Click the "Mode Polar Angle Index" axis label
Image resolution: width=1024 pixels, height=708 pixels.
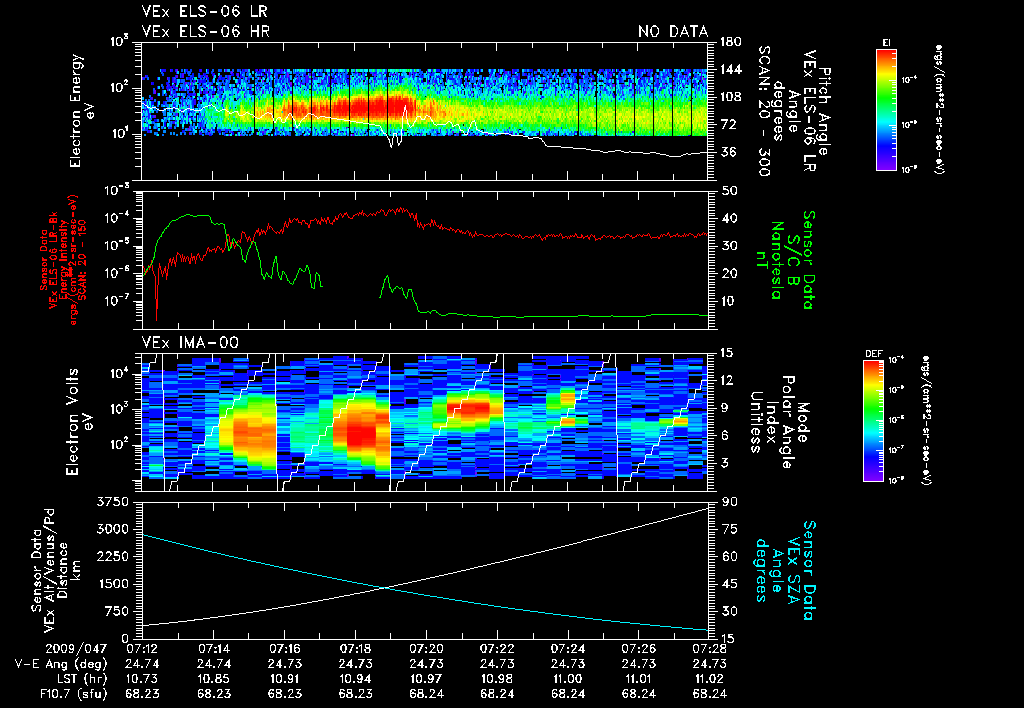pyautogui.click(x=780, y=422)
